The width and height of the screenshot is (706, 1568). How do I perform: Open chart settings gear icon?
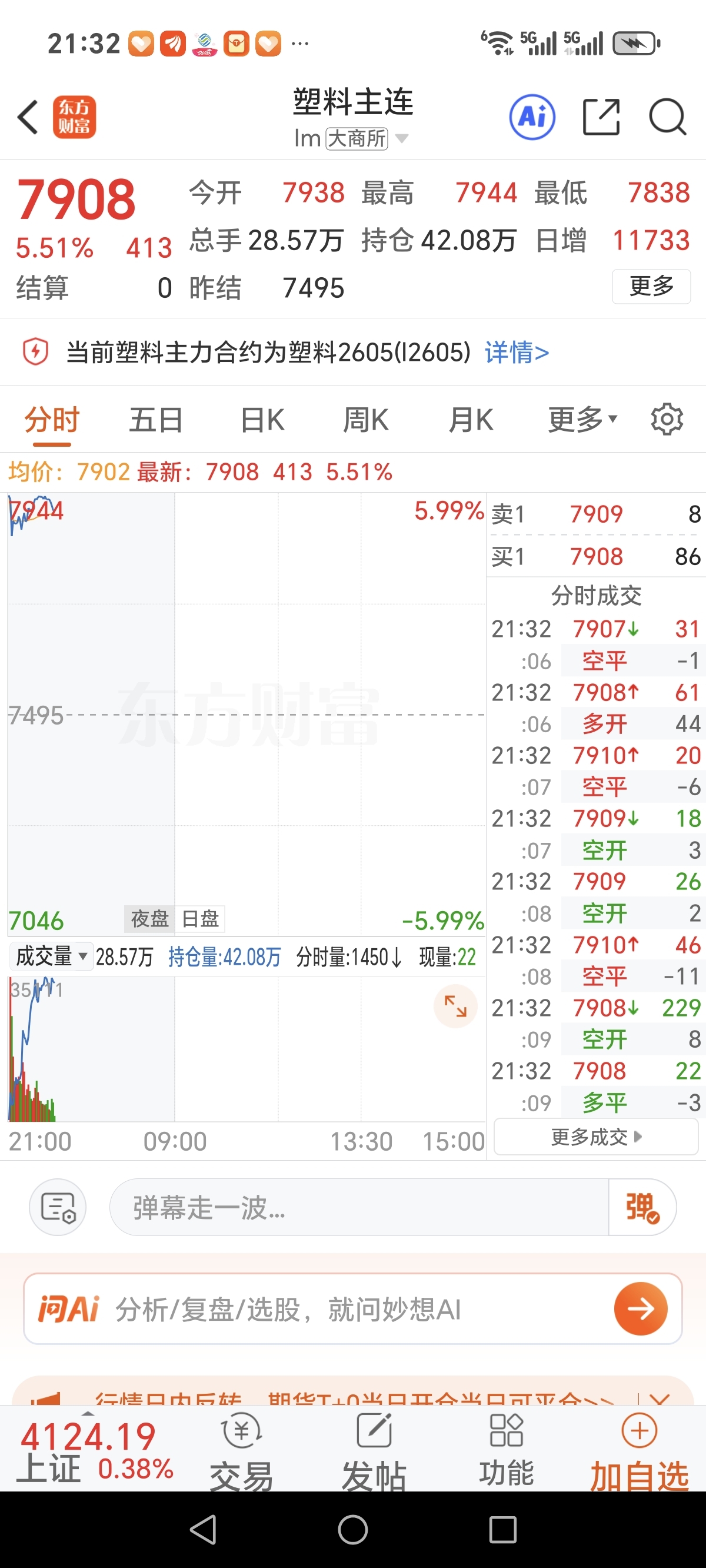pyautogui.click(x=667, y=420)
